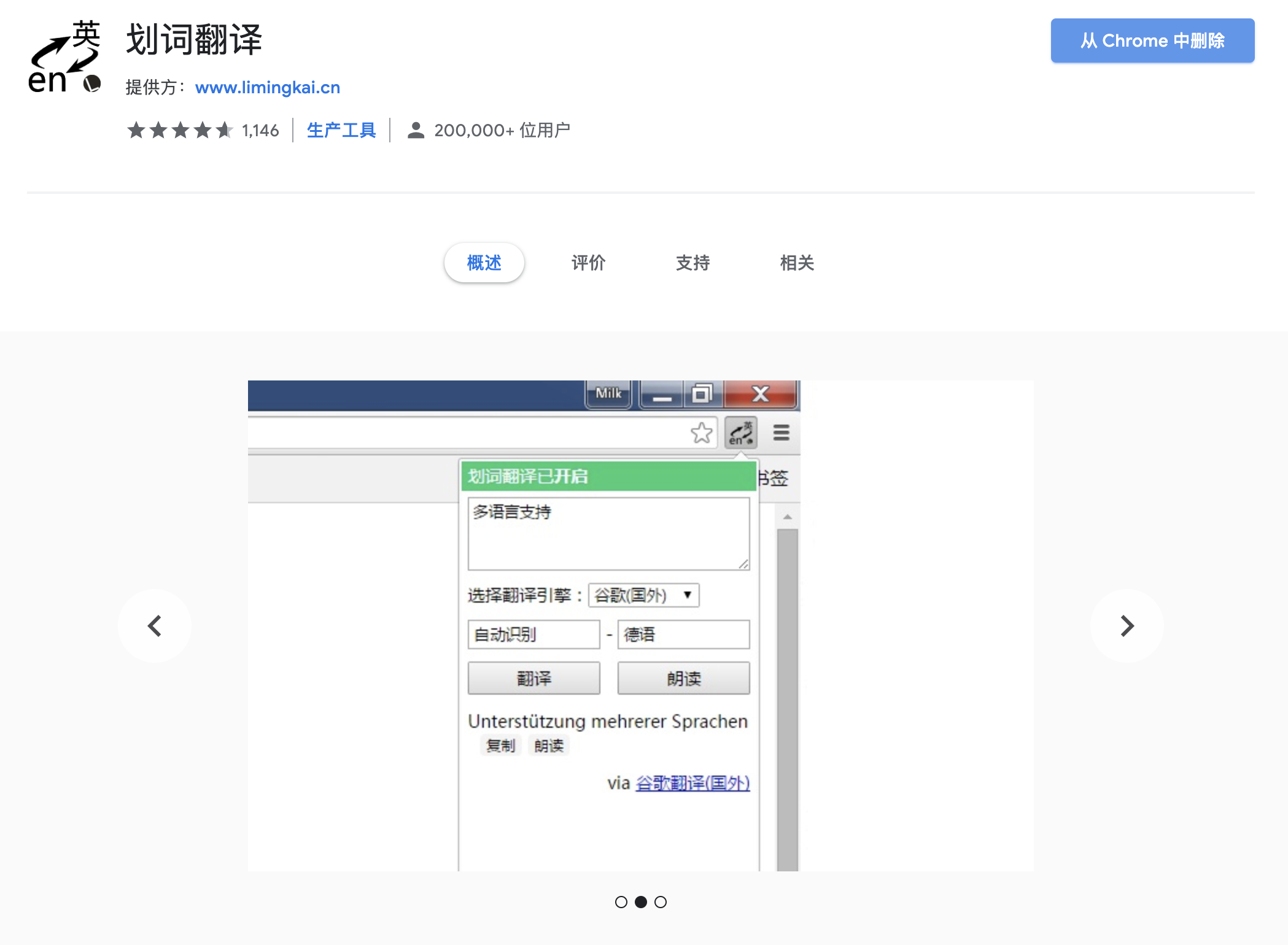Show previous screenshot with left arrow

coord(155,626)
